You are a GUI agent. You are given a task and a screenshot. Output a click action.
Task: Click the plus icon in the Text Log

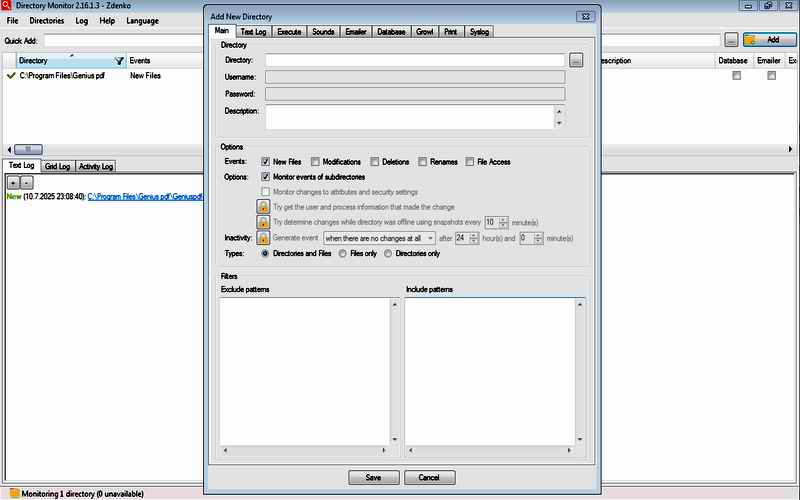13,183
